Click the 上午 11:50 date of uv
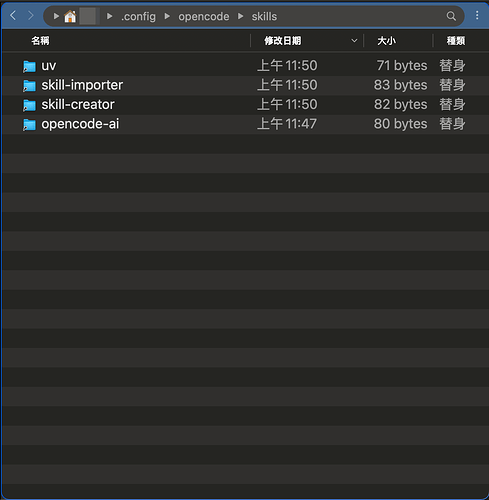Image resolution: width=489 pixels, height=500 pixels. [x=287, y=66]
